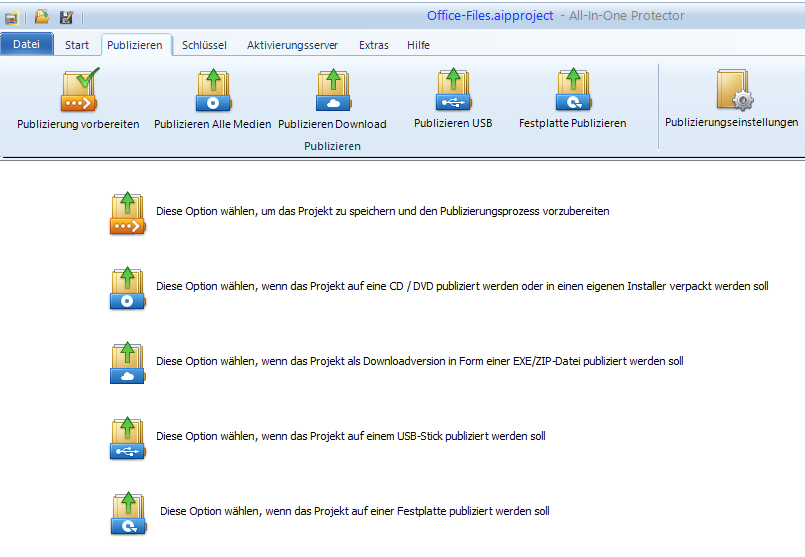Click the Publizieren Alle Medien ribbon icon
The height and width of the screenshot is (557, 805).
coord(212,92)
